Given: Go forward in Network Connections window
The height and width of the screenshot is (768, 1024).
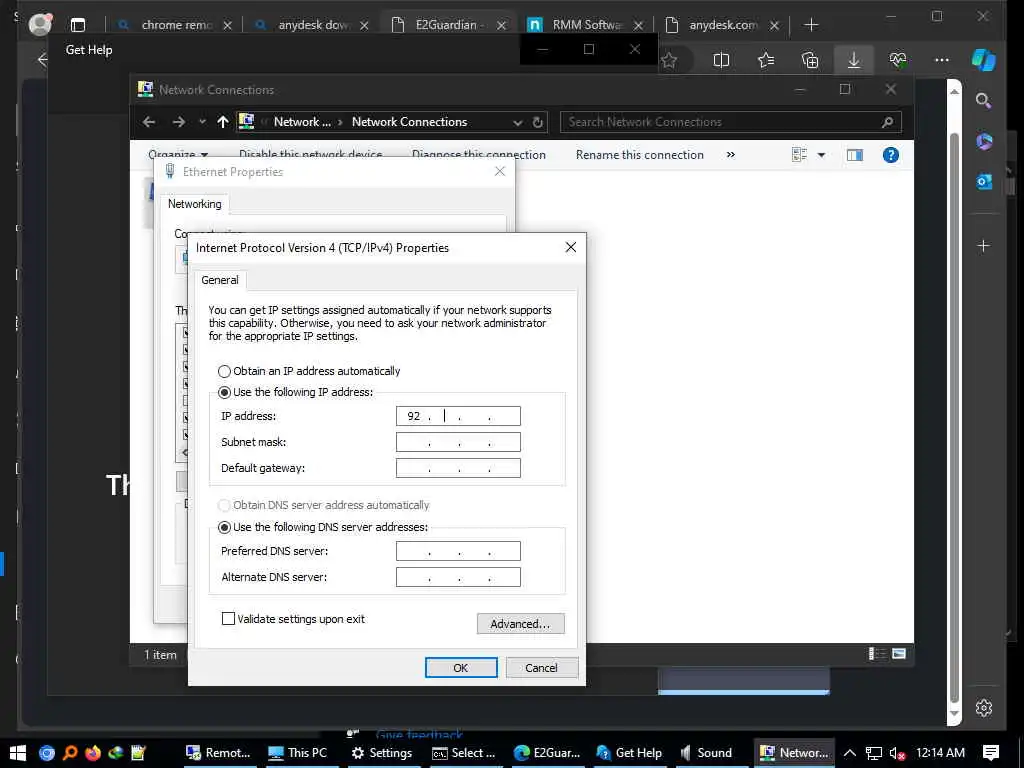Looking at the screenshot, I should (x=178, y=122).
